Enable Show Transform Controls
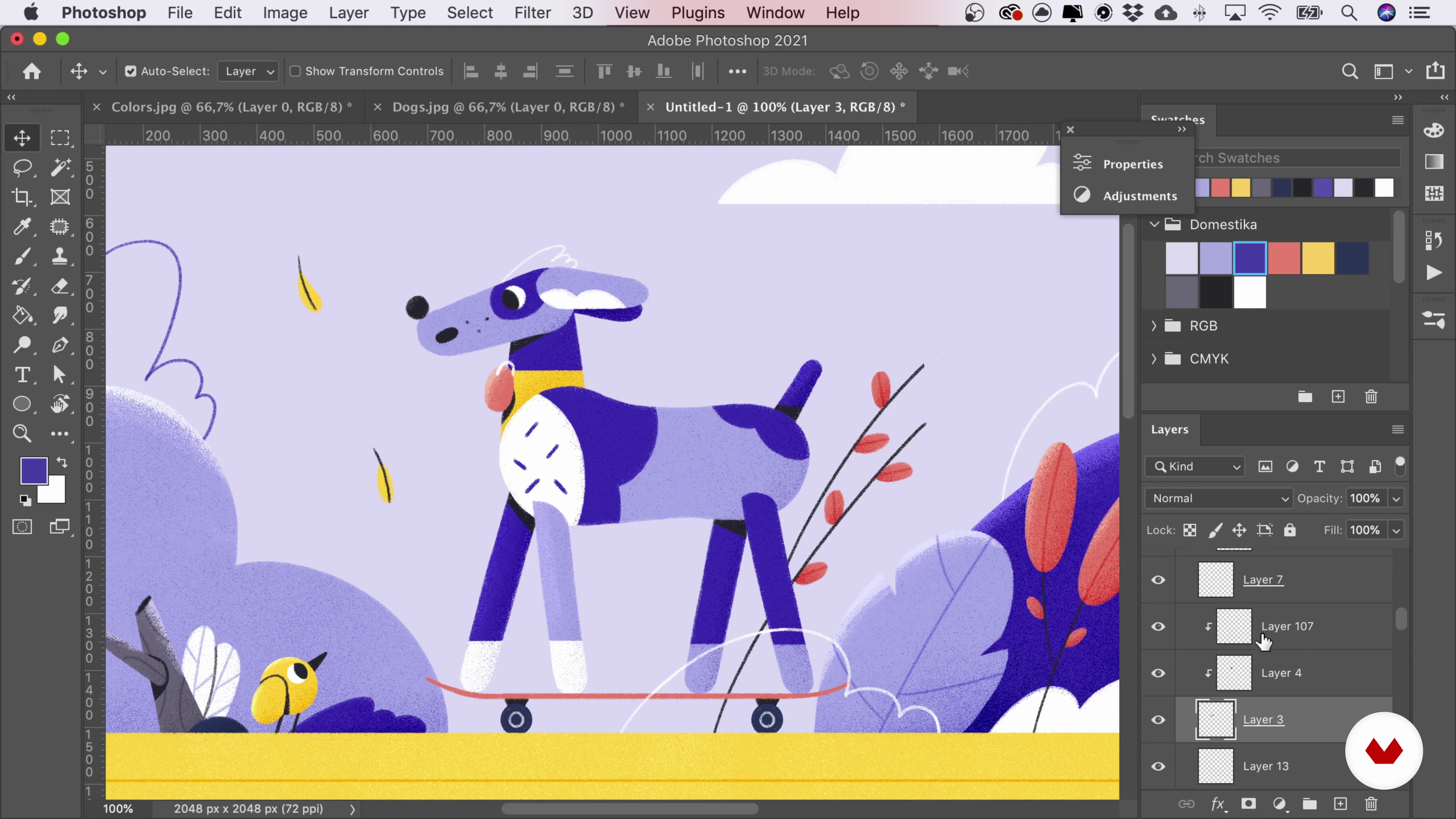1456x819 pixels. click(295, 71)
